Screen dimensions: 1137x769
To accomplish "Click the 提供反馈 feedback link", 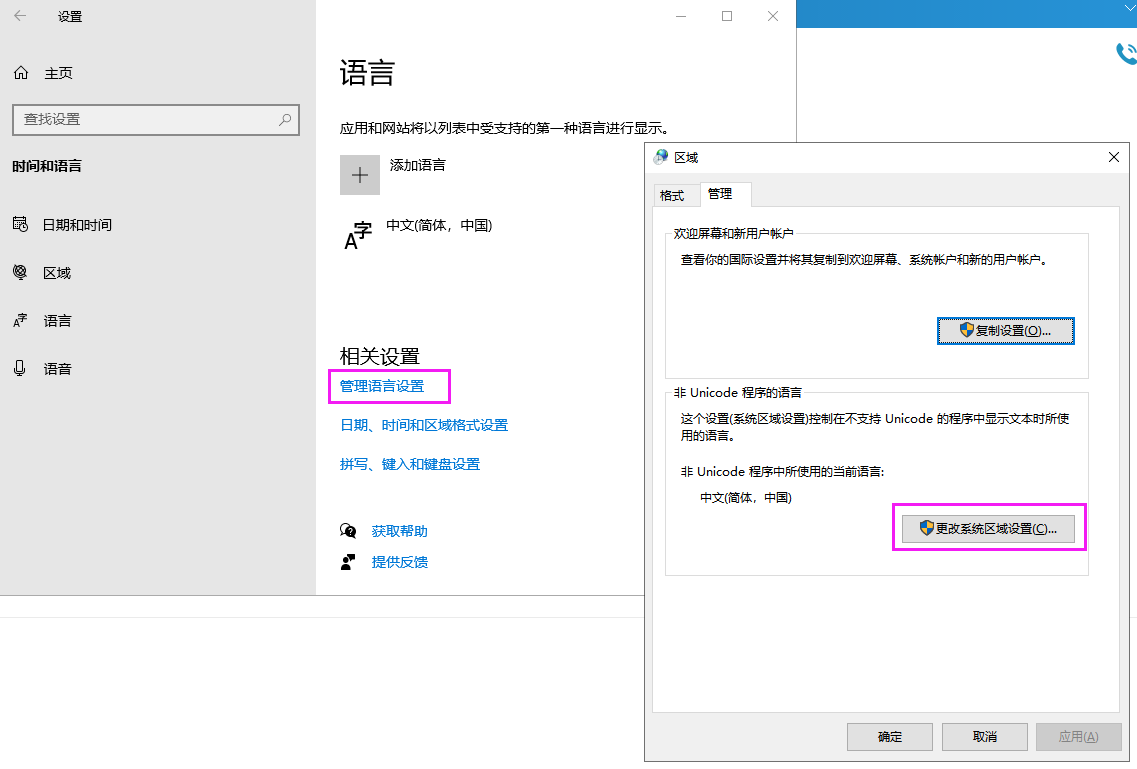I will (x=399, y=562).
